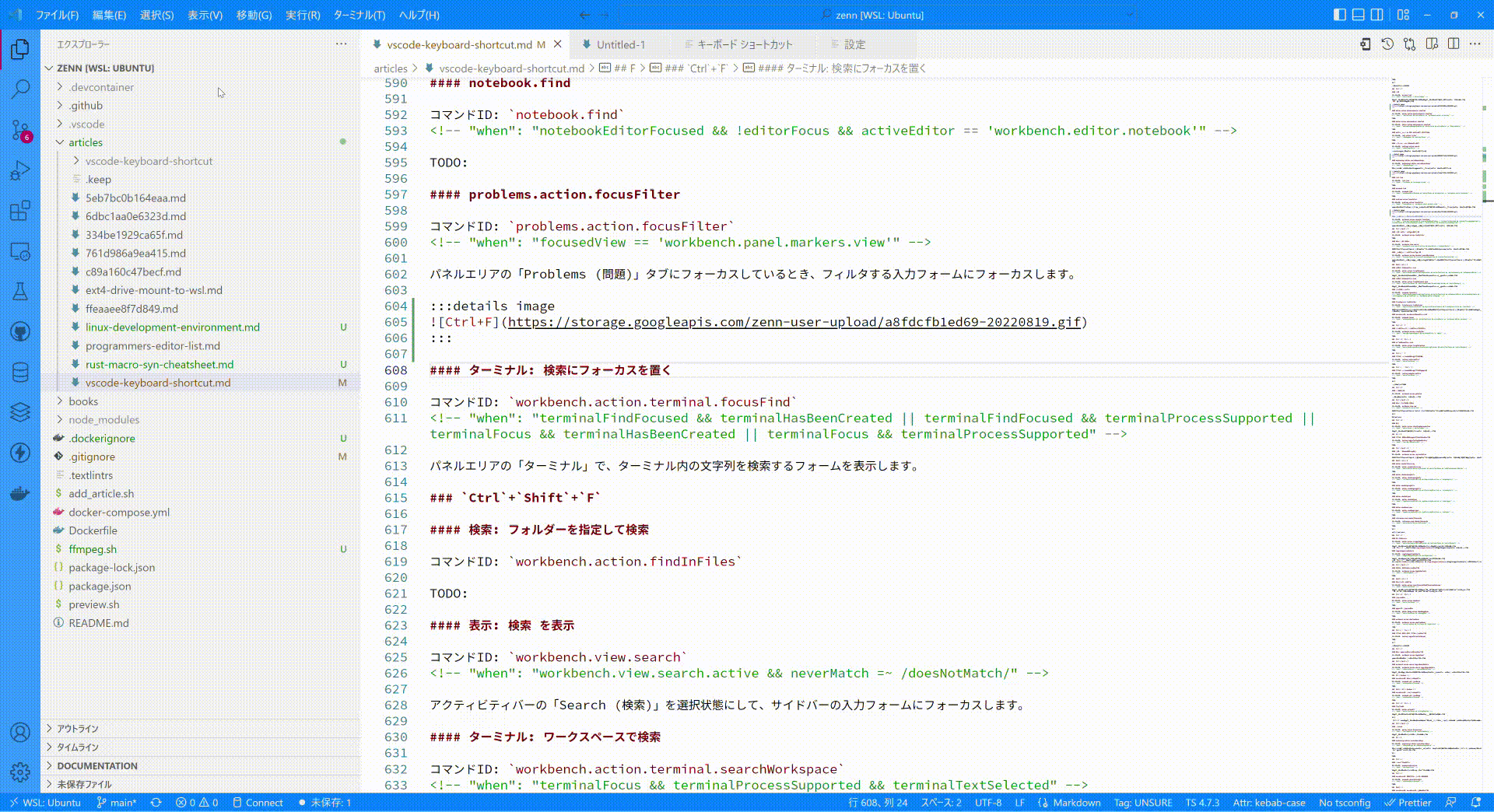The image size is (1494, 812).
Task: Split the editor to the right
Action: [1454, 44]
